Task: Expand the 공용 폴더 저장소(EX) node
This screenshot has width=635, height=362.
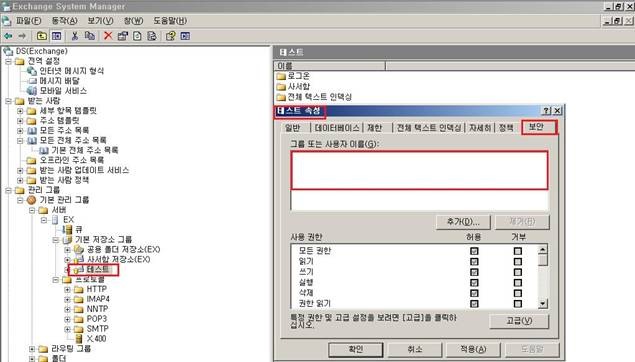Action: click(x=67, y=249)
